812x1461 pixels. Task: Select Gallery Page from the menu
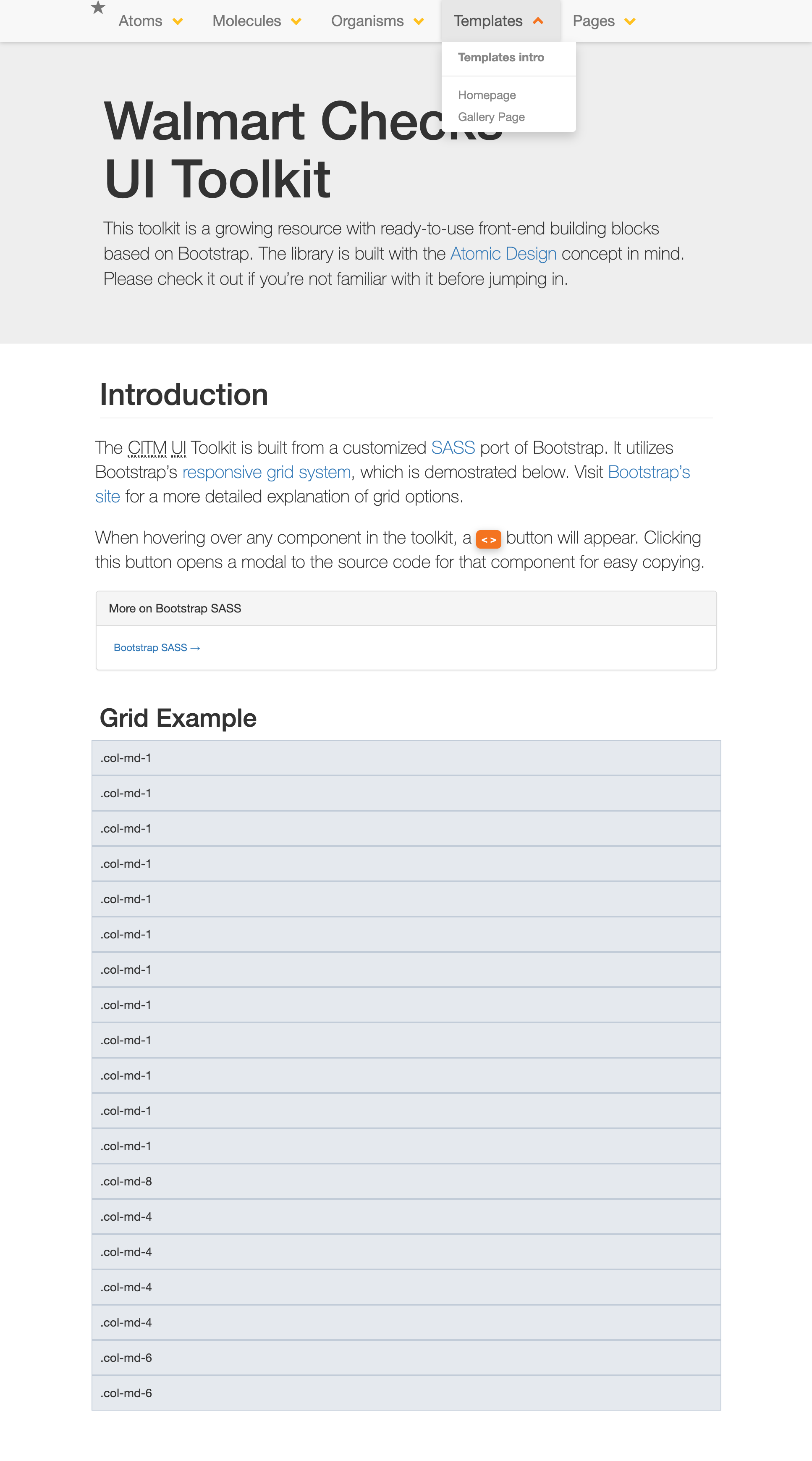point(491,117)
